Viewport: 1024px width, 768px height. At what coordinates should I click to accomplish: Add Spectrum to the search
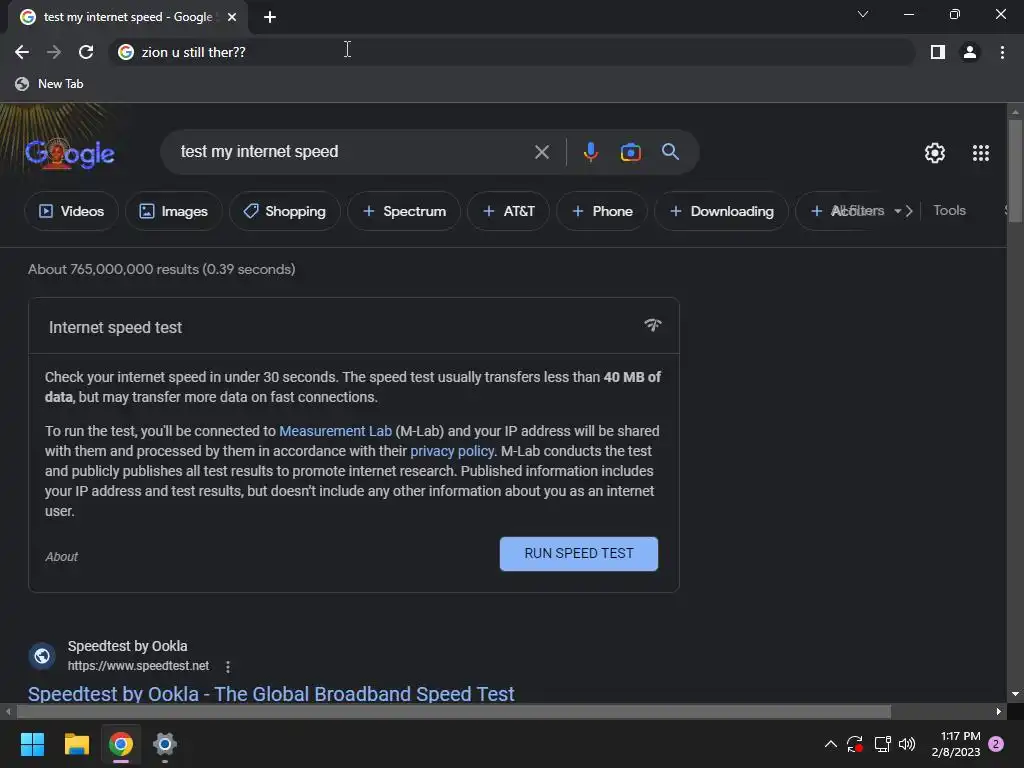coord(404,211)
